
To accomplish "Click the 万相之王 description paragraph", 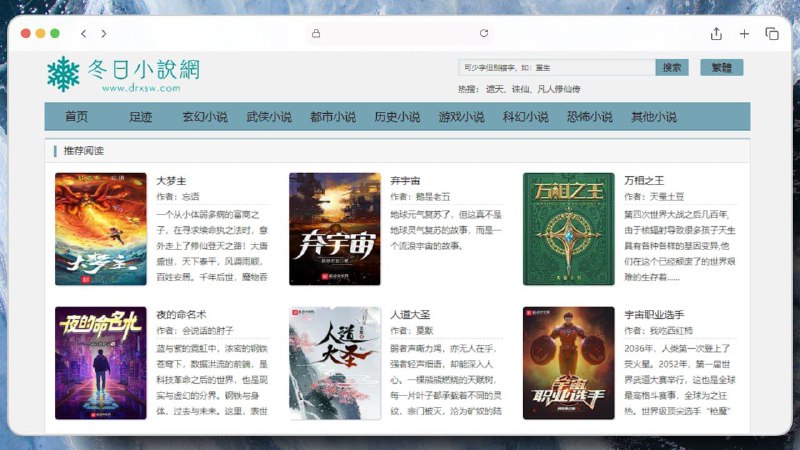I will tap(680, 246).
